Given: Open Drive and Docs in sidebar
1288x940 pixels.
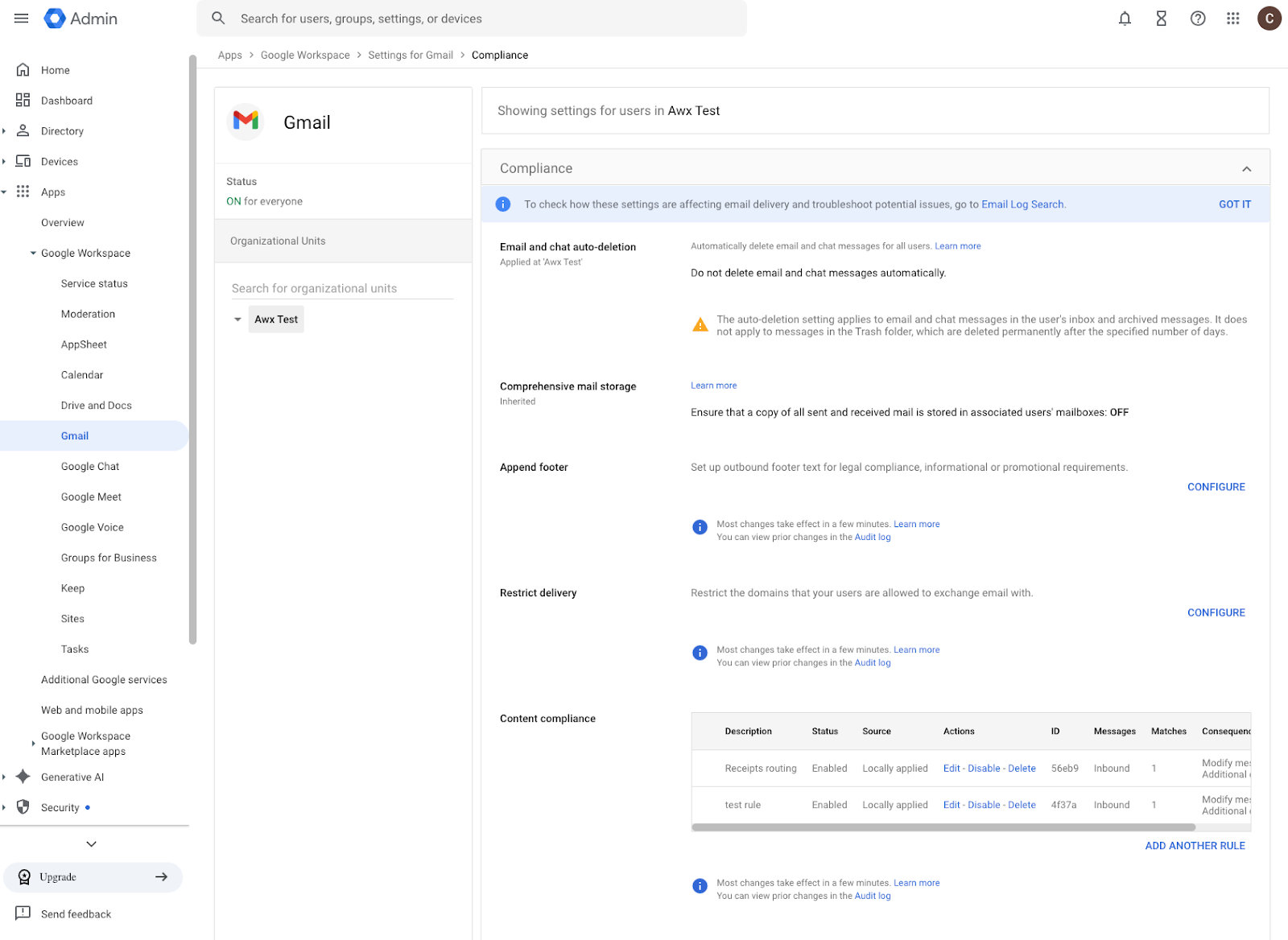Looking at the screenshot, I should click(x=97, y=406).
